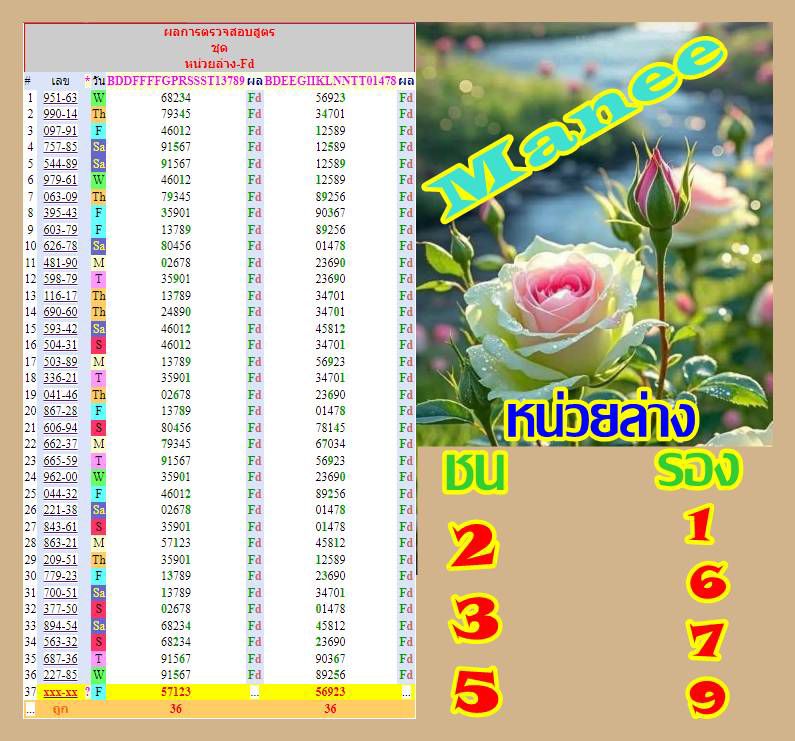The height and width of the screenshot is (741, 795).
Task: Click the orange Th day badge in row 2
Action: [98, 114]
